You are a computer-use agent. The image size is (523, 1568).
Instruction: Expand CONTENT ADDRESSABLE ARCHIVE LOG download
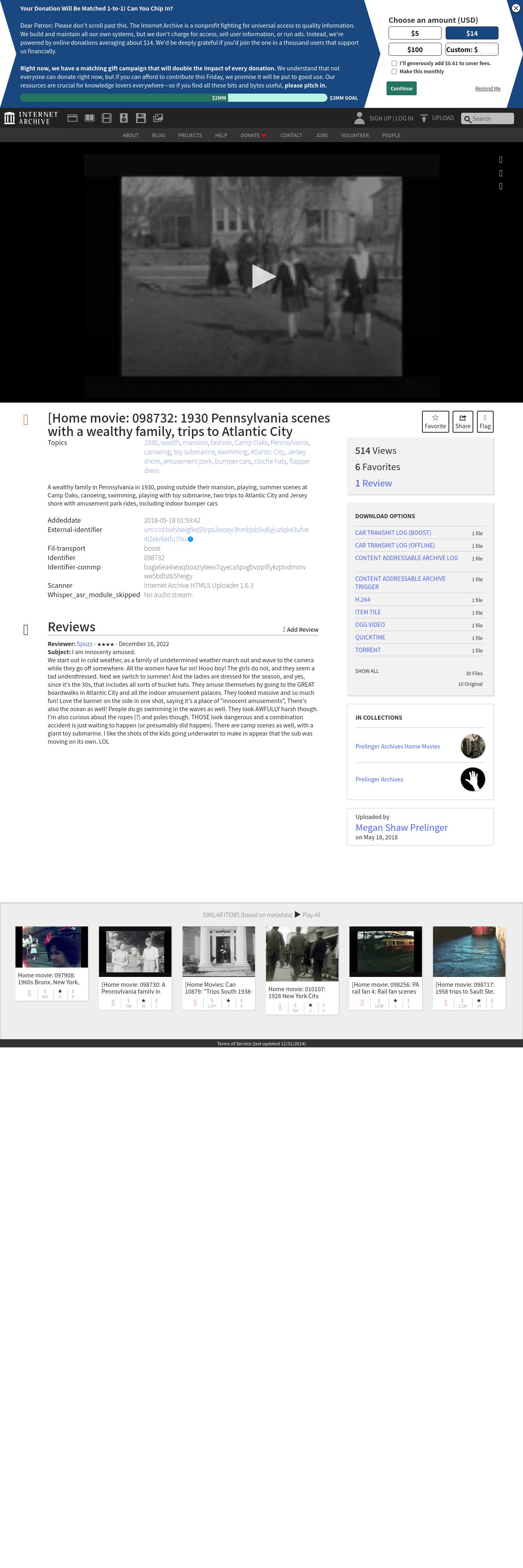406,558
